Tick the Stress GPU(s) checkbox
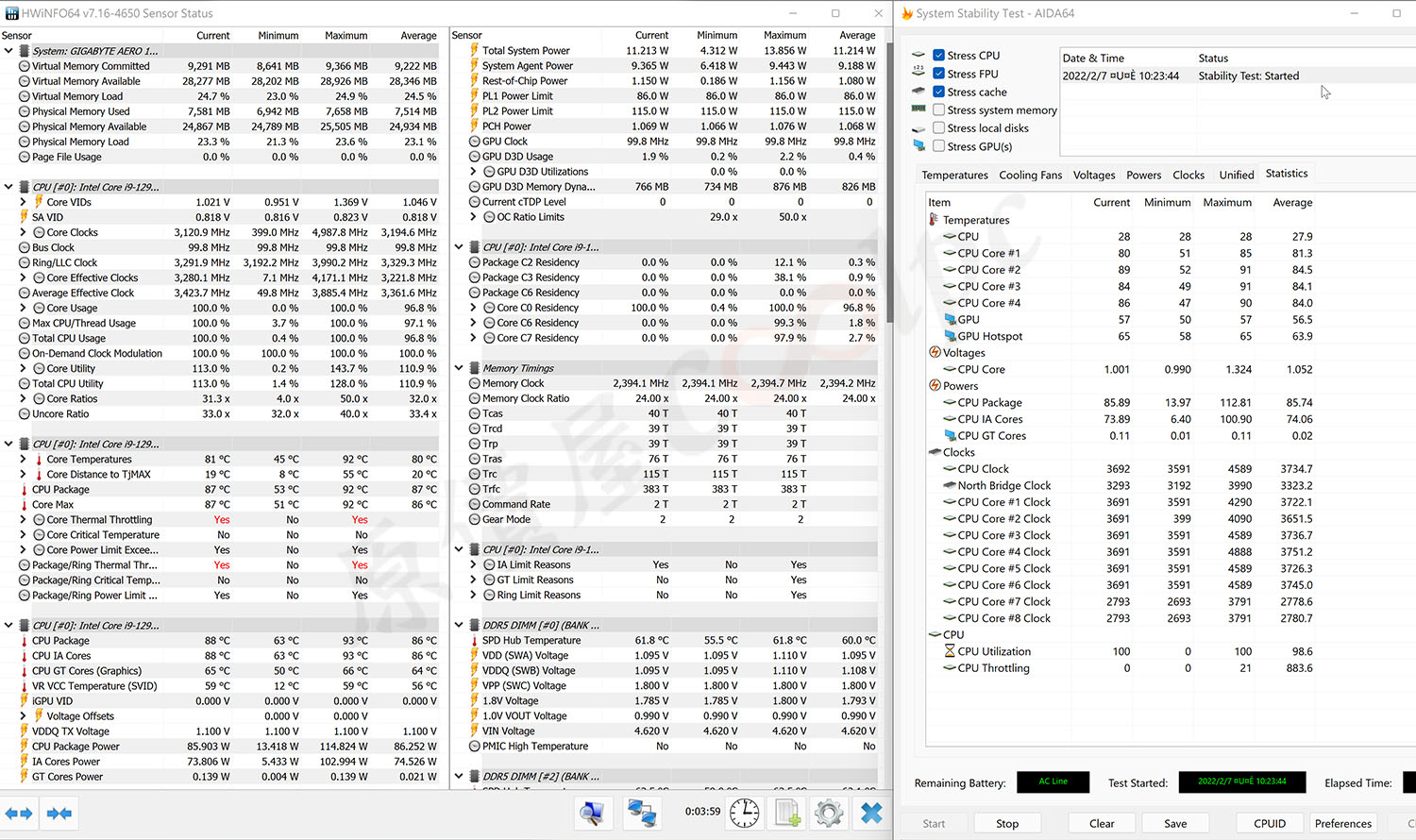Viewport: 1416px width, 840px height. coord(938,146)
